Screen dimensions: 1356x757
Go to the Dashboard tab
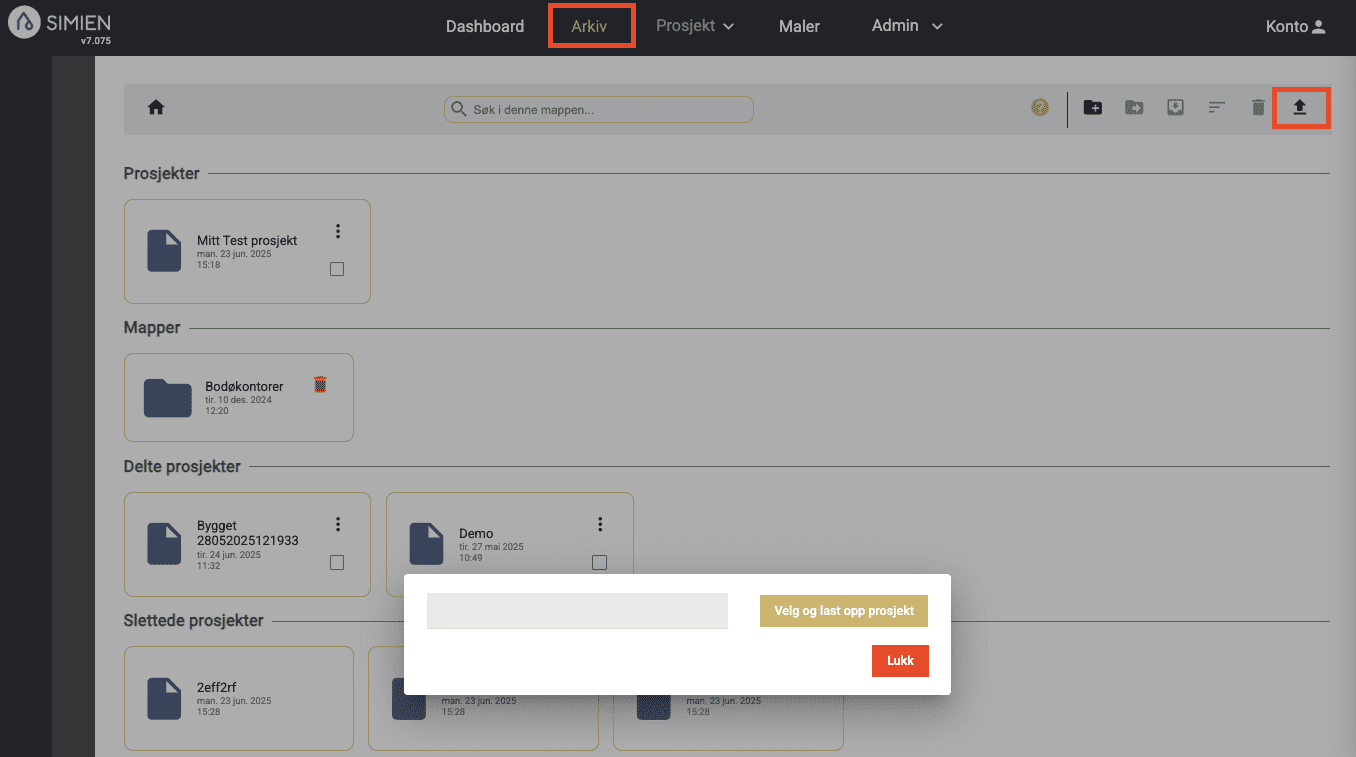[x=485, y=27]
